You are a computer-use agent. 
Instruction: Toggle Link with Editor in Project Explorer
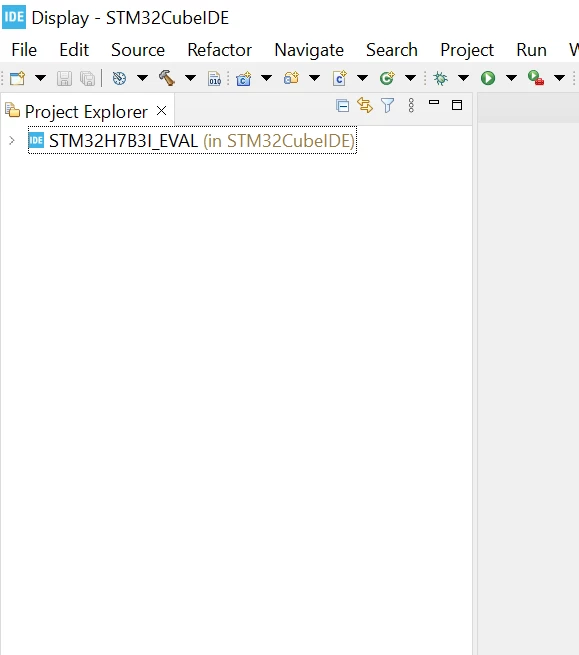click(365, 105)
